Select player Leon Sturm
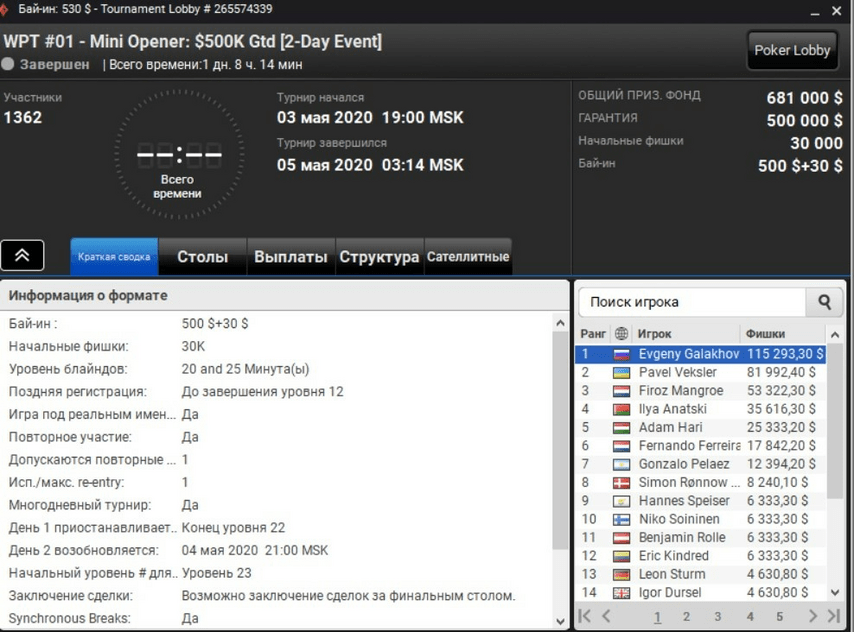 tap(700, 574)
